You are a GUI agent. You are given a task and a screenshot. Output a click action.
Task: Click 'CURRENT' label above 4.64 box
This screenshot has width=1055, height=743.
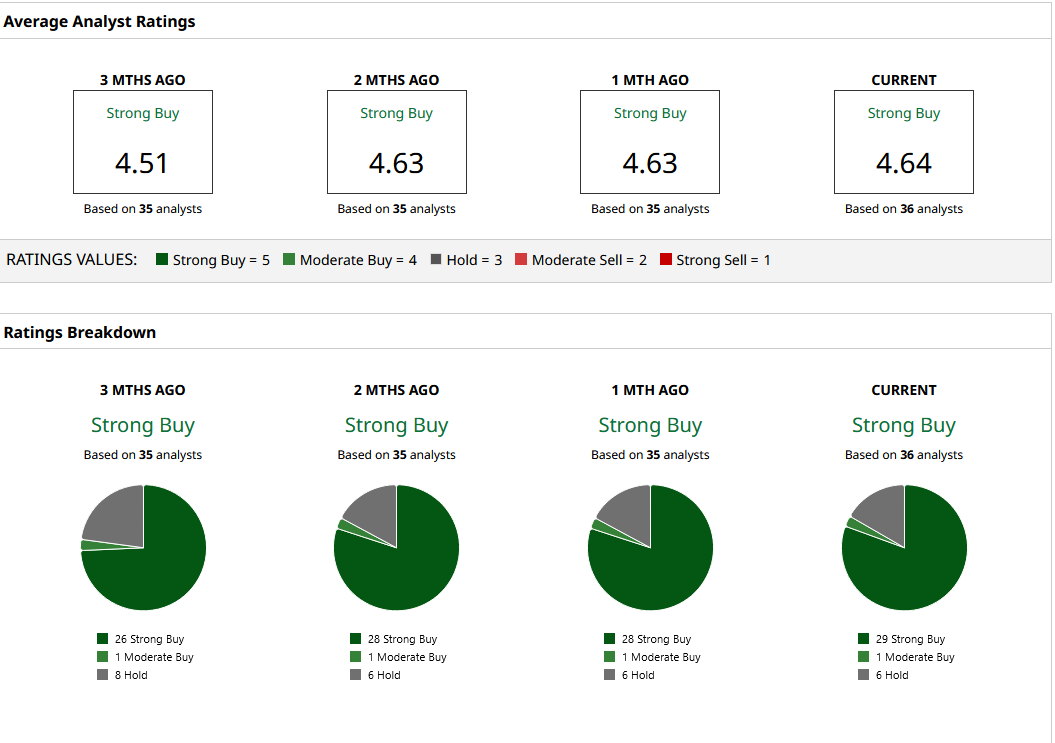click(x=904, y=80)
